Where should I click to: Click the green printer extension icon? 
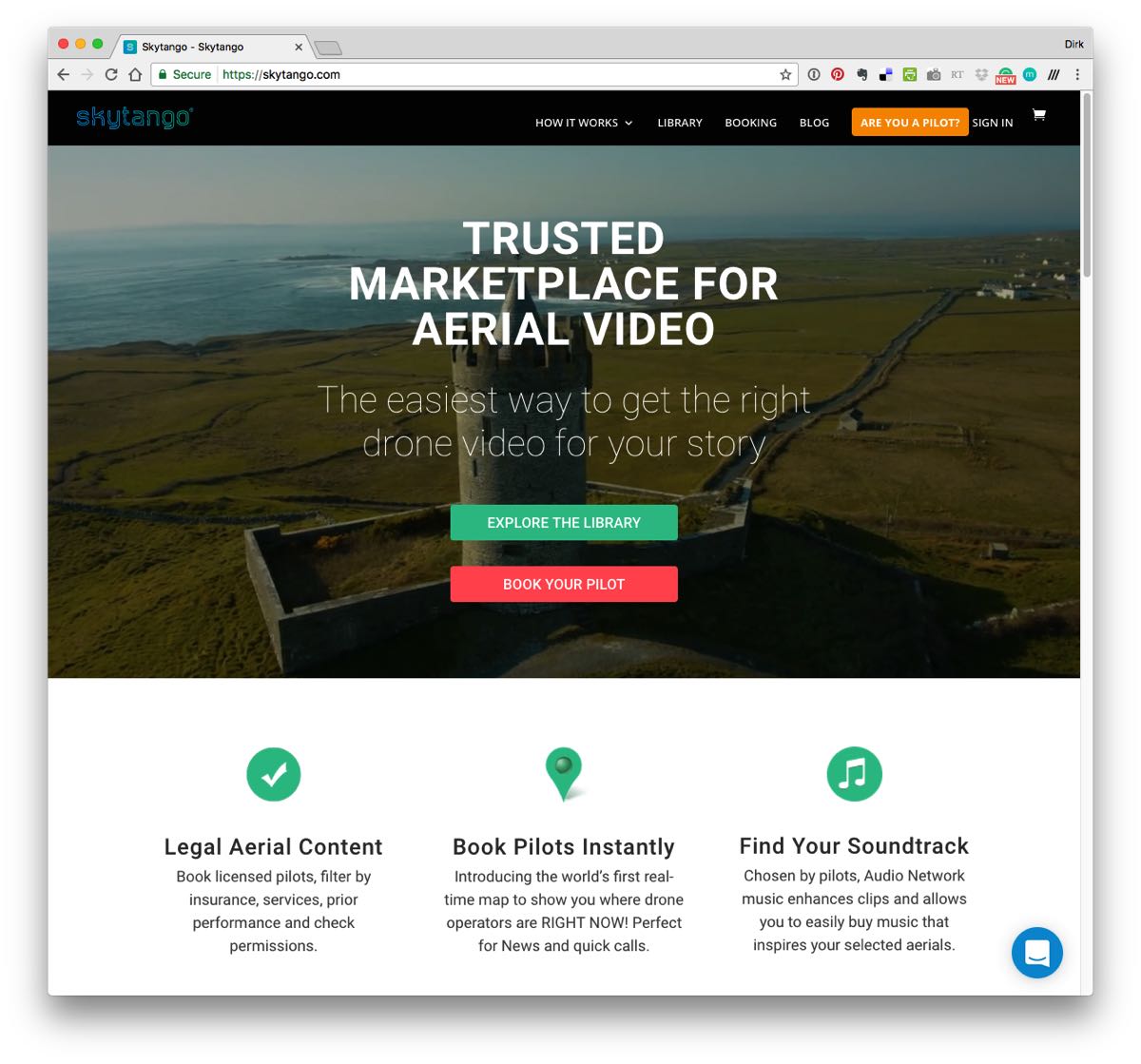(910, 74)
